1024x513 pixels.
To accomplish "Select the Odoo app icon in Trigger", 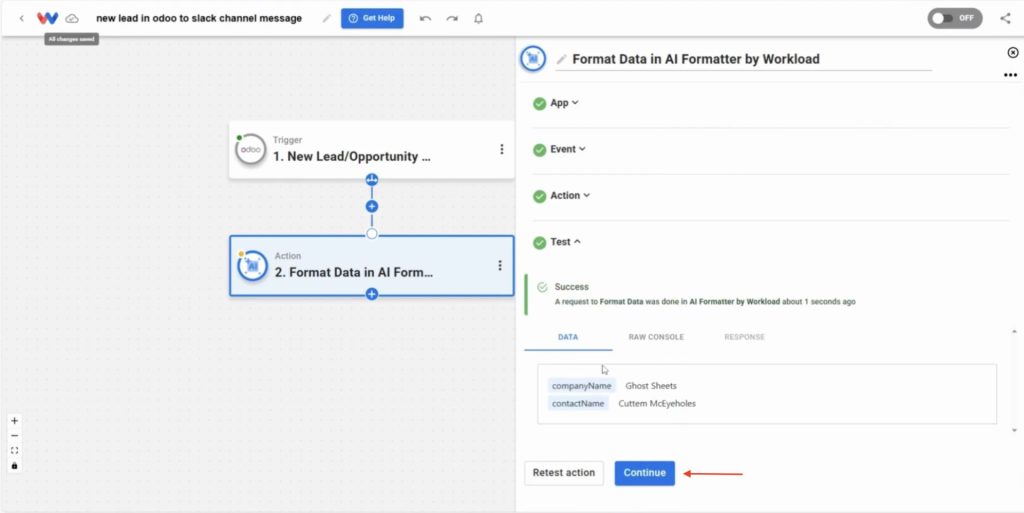I will (251, 149).
